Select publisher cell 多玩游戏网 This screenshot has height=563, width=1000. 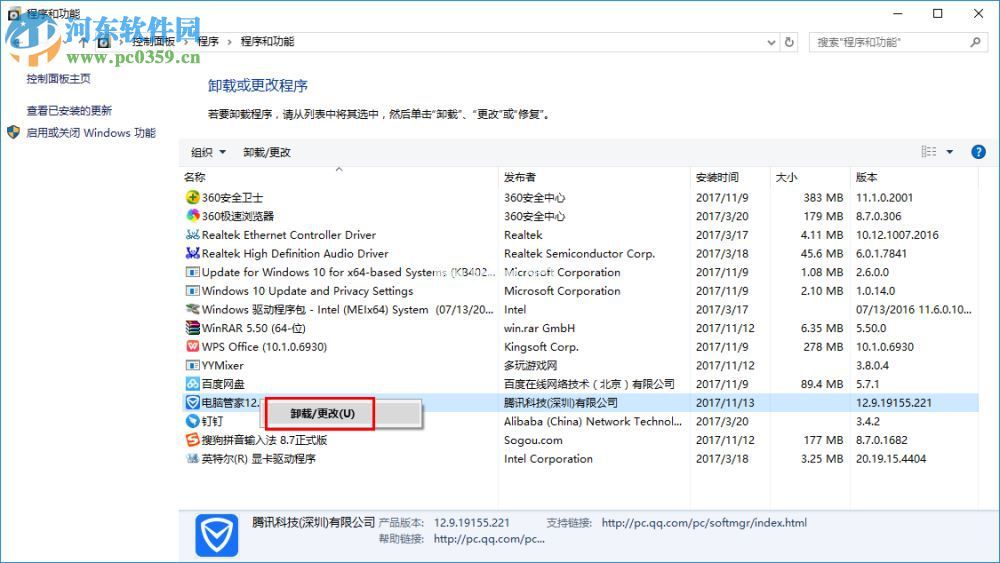[x=531, y=365]
